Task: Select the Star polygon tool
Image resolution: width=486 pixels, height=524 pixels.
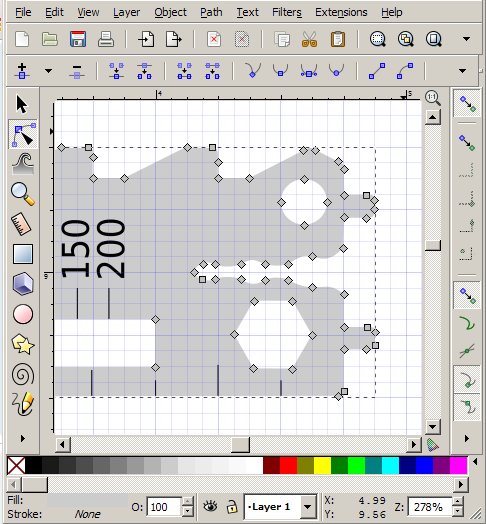Action: coord(23,344)
